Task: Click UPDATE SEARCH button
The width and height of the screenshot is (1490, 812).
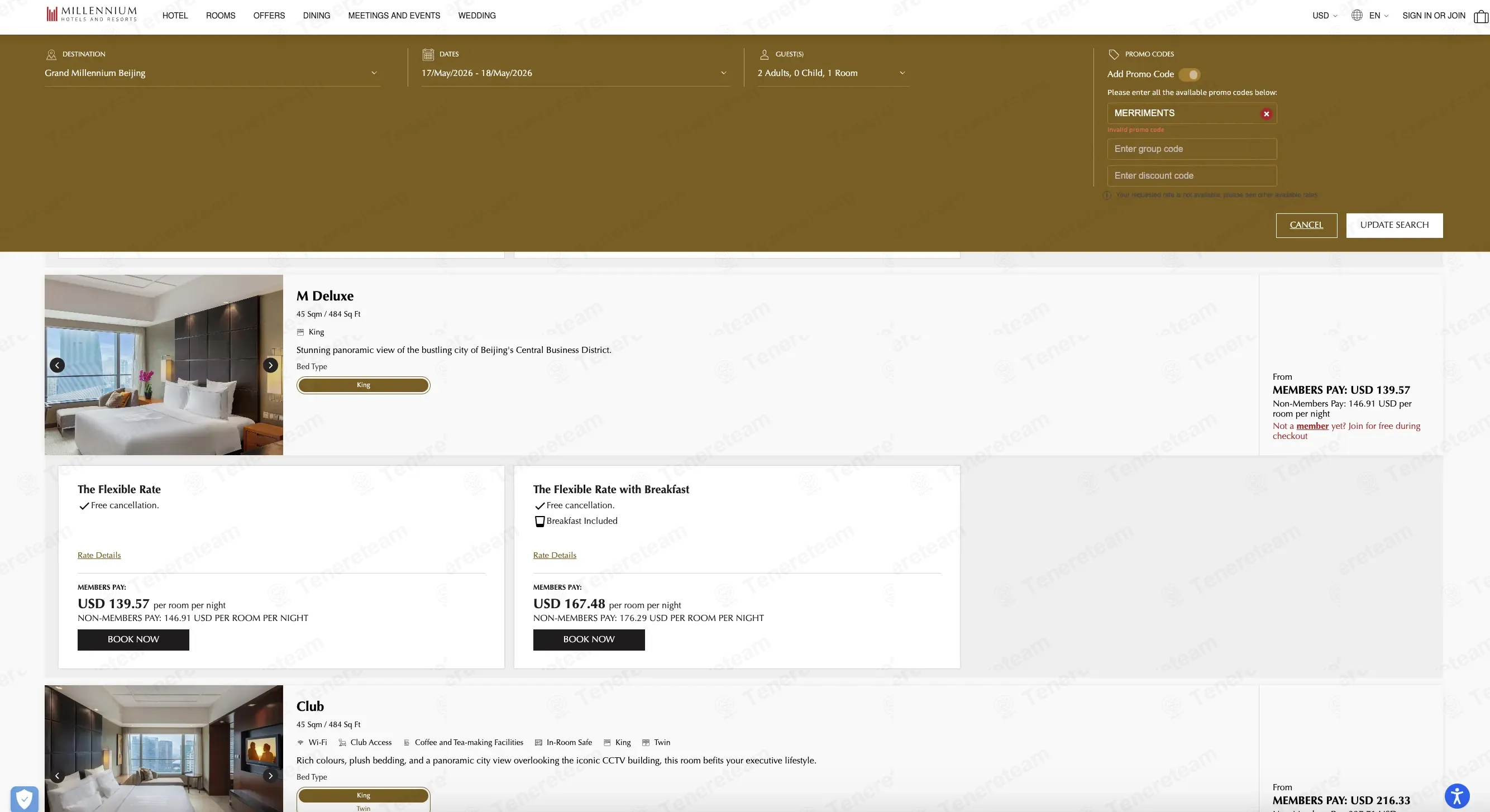Action: [1394, 226]
